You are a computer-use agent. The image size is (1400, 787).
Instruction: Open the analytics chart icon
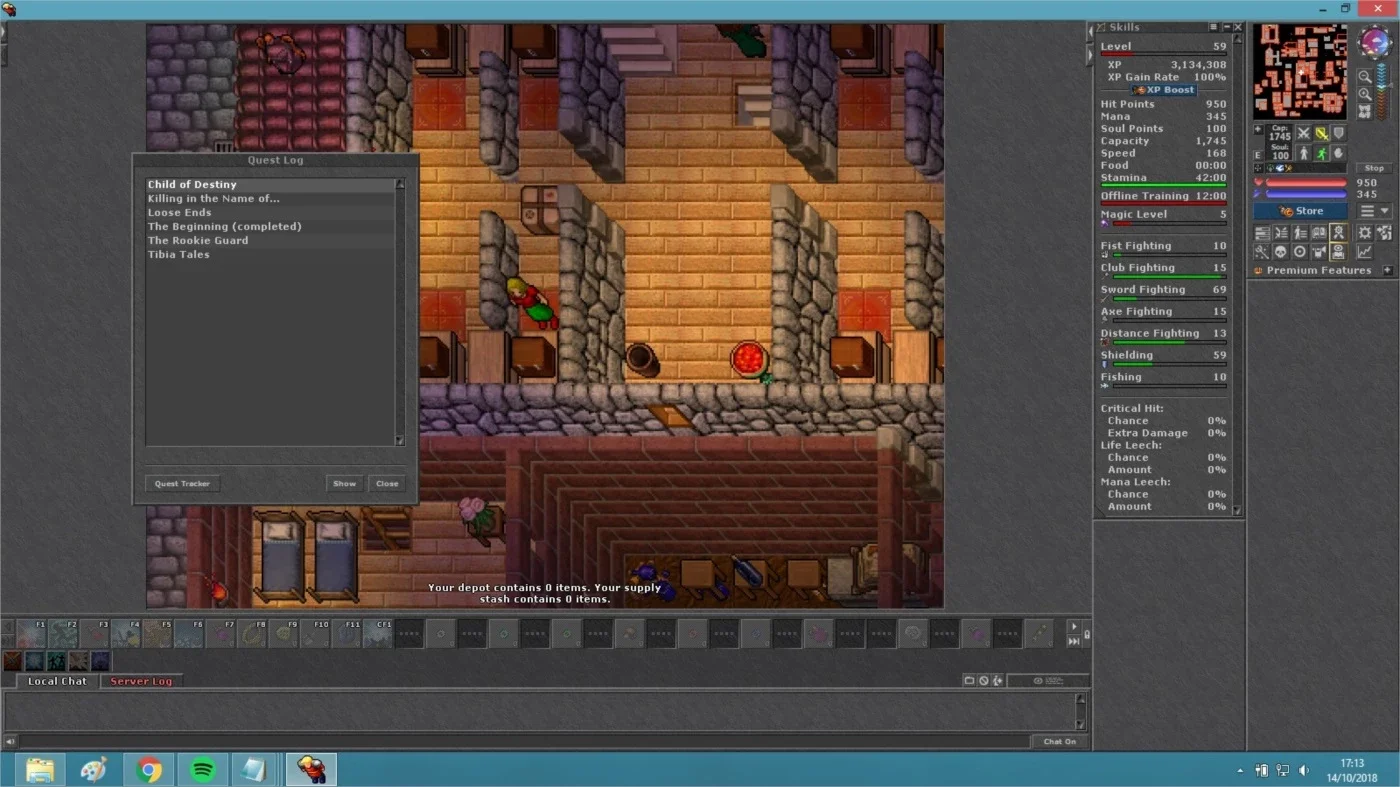tap(1365, 251)
